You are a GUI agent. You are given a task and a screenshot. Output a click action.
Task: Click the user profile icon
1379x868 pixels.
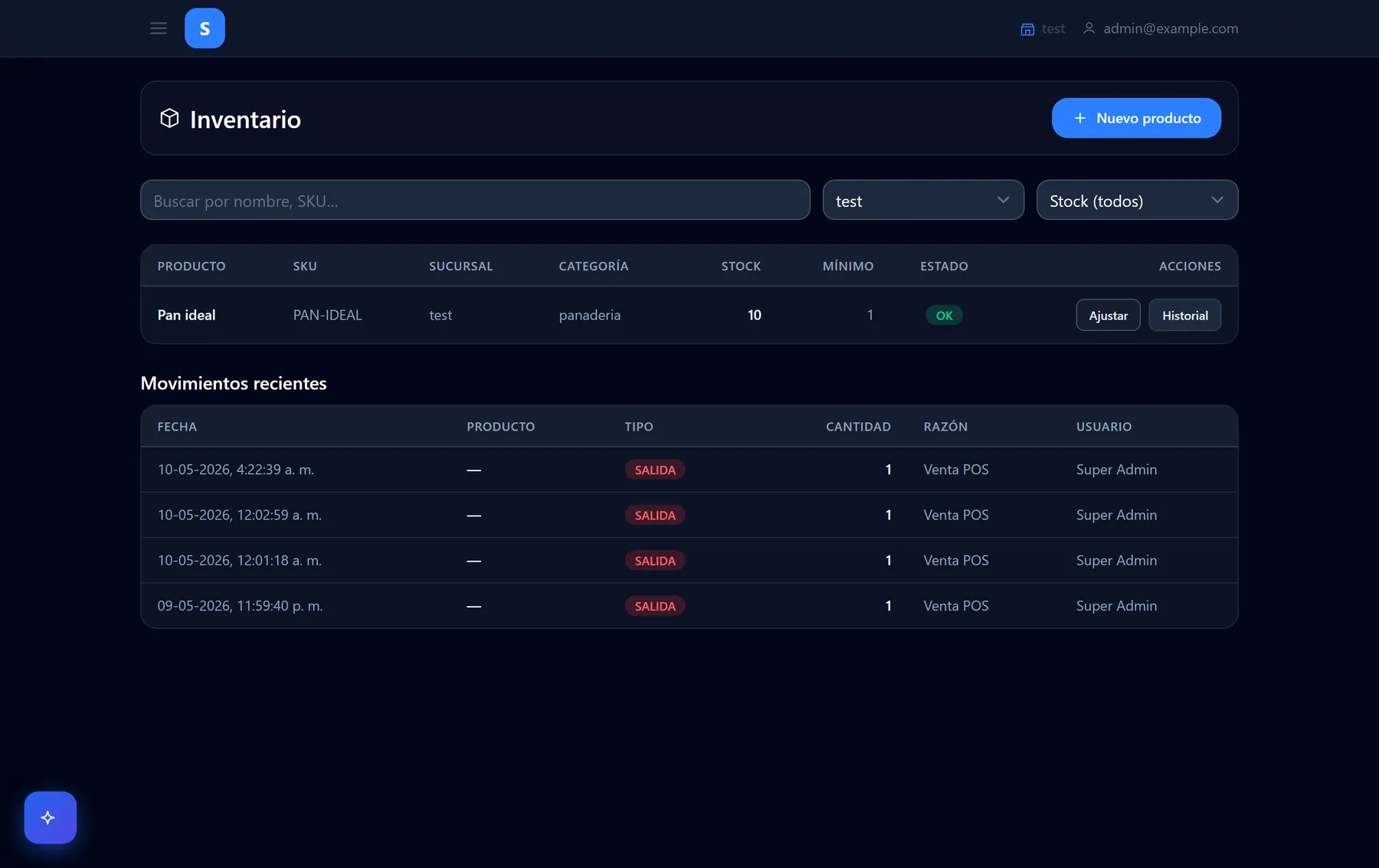point(1089,28)
